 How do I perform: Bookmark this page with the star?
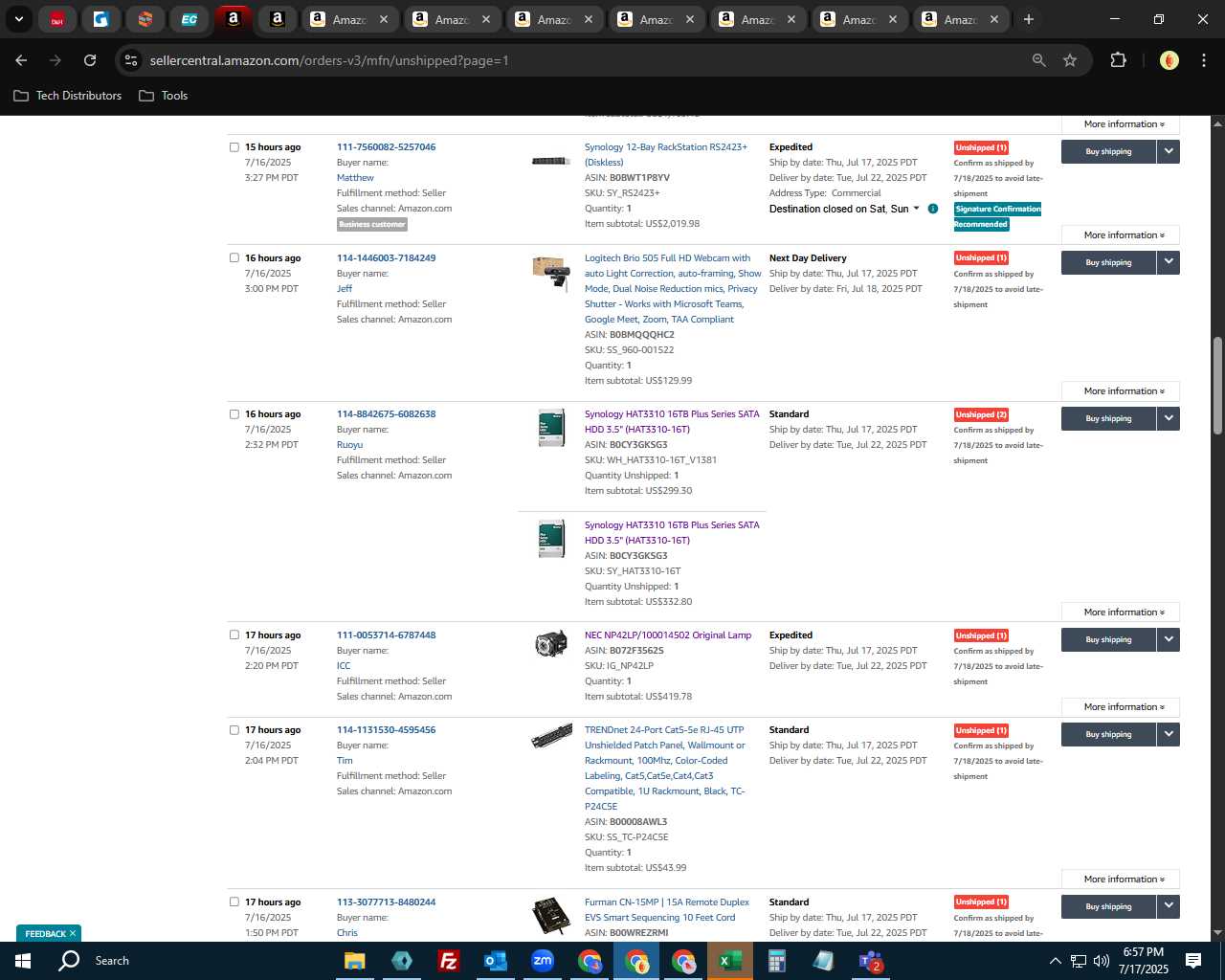coord(1070,60)
